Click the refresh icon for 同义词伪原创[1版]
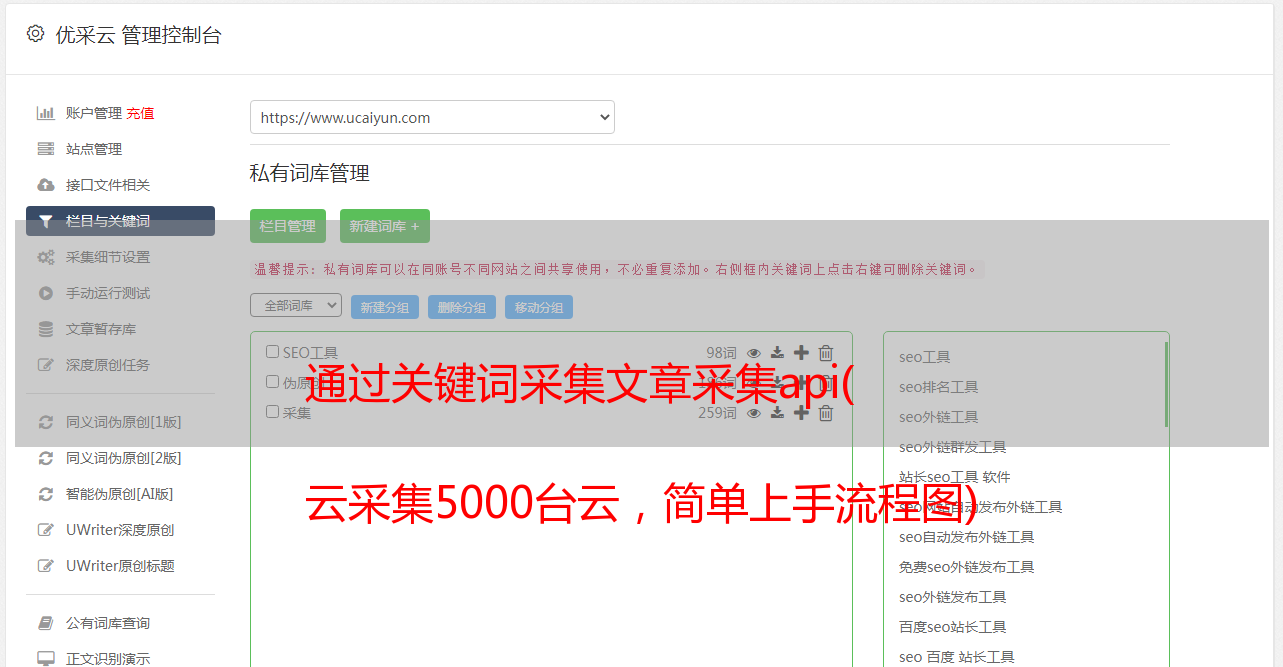Viewport: 1283px width, 667px height. point(45,422)
